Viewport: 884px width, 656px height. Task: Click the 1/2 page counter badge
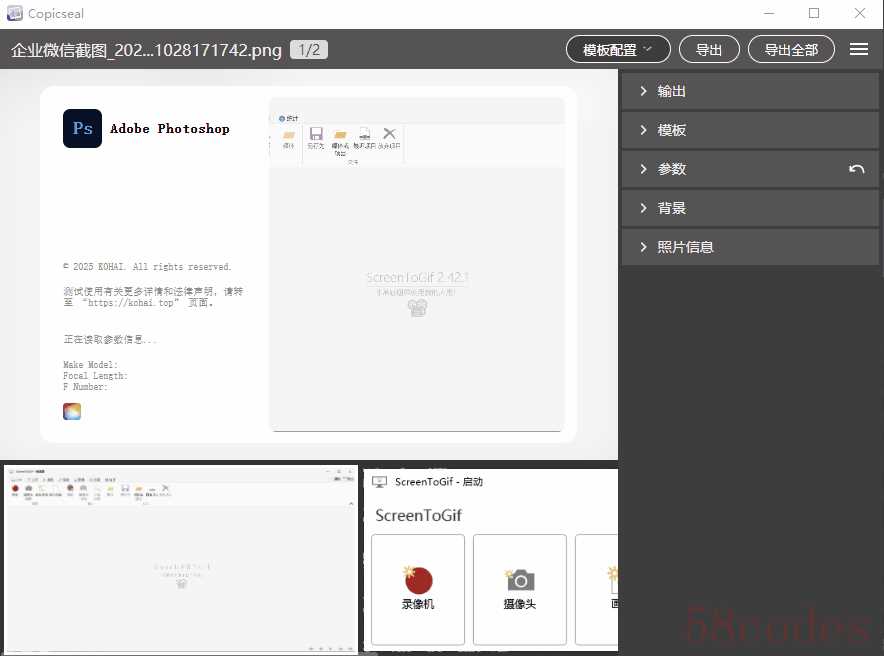[309, 49]
